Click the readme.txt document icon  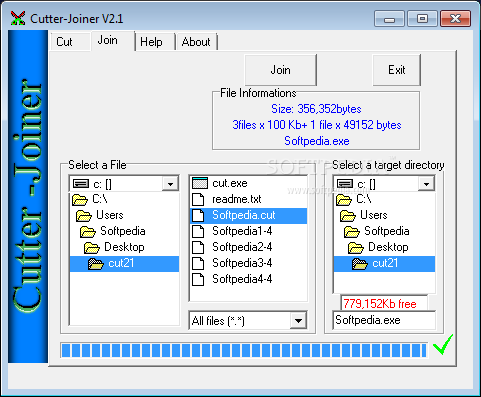(198, 199)
